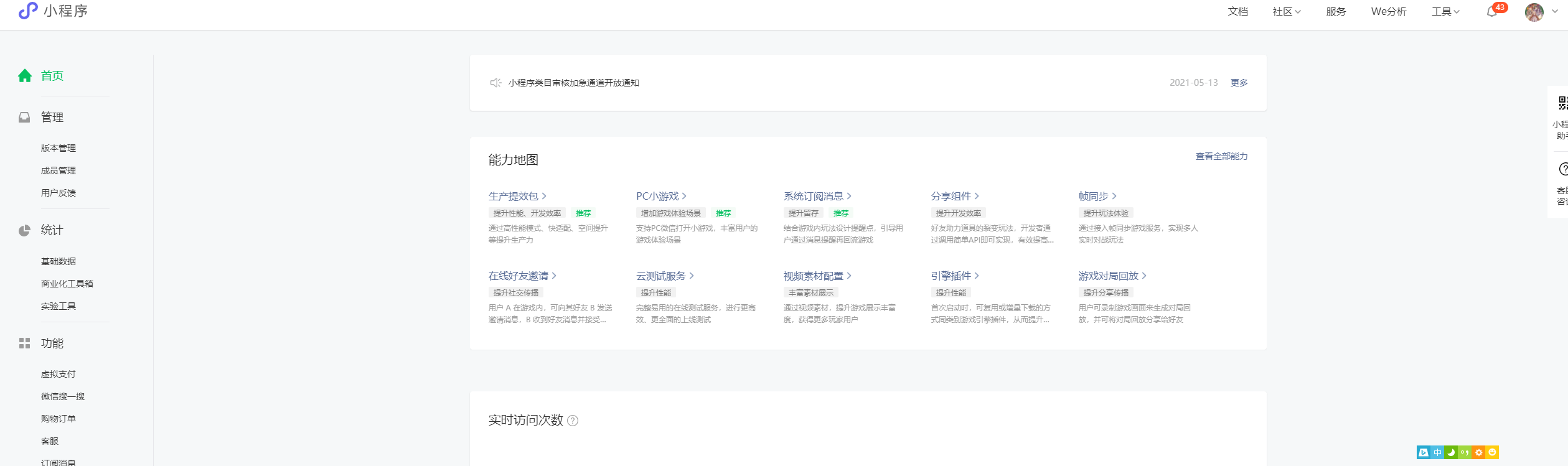This screenshot has width=1568, height=466.
Task: Click the 推荐 tag under 生产提效包
Action: [583, 213]
